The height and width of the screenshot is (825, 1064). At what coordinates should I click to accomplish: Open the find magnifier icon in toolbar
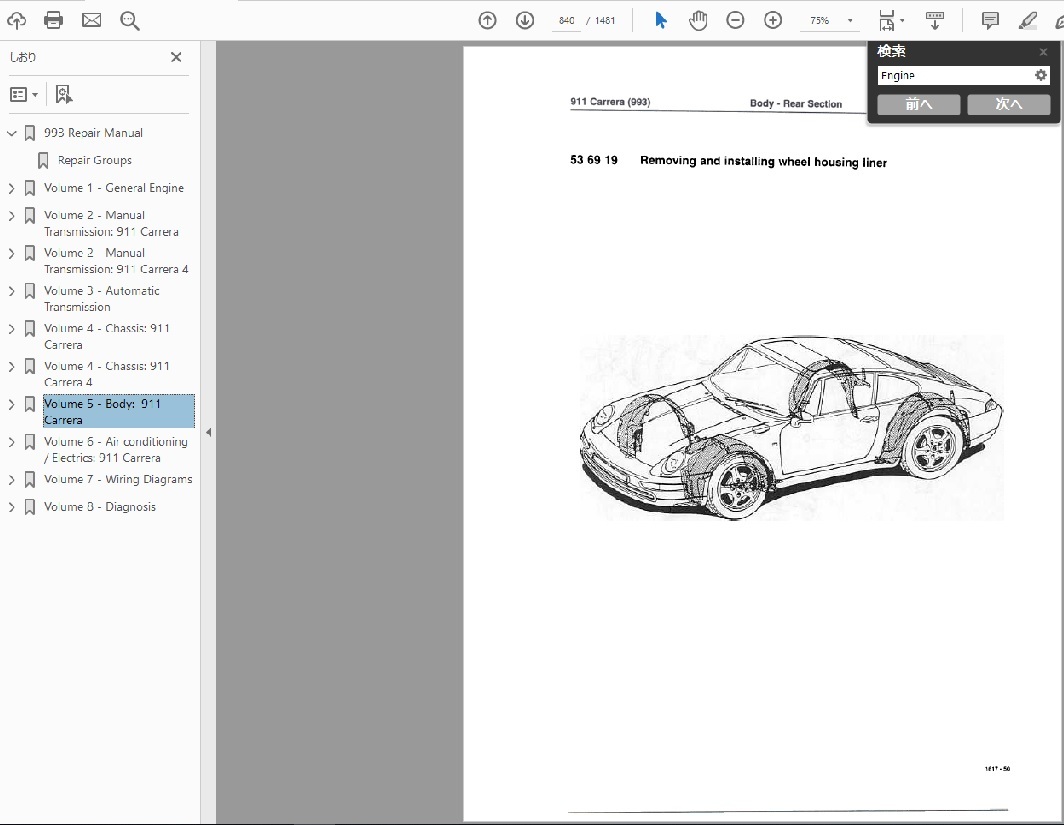pos(130,21)
